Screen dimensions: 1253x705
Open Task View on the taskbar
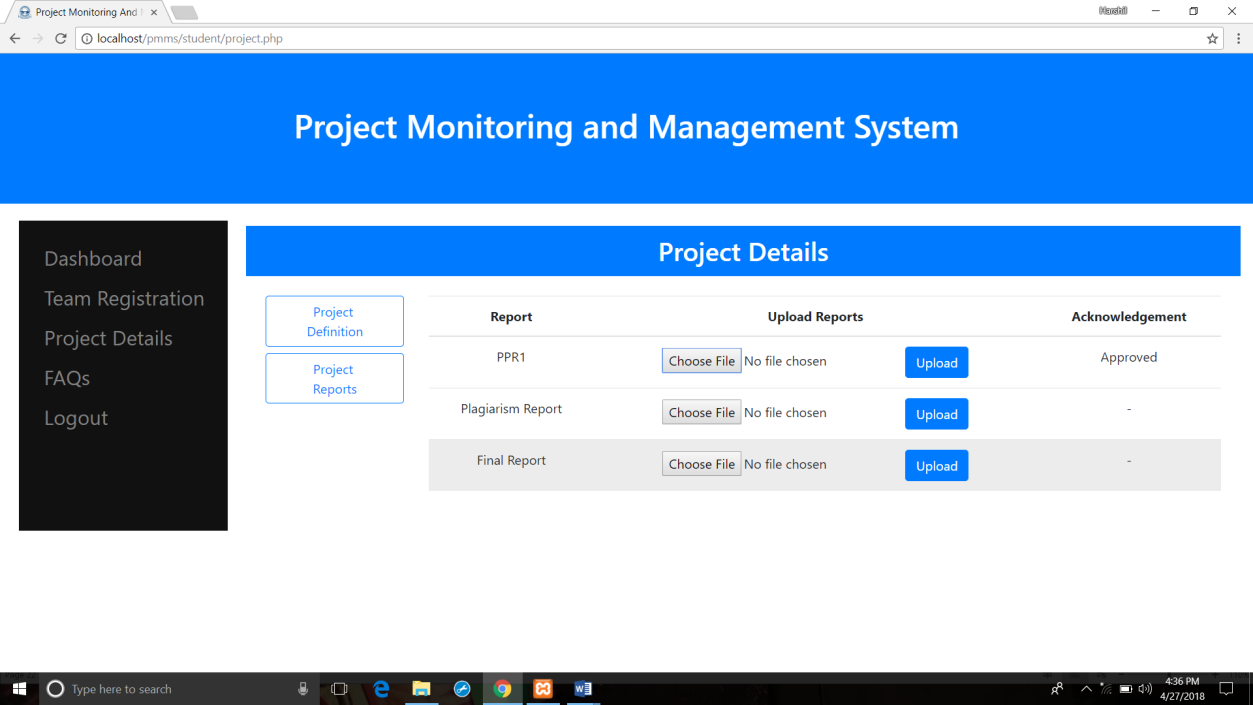click(339, 689)
